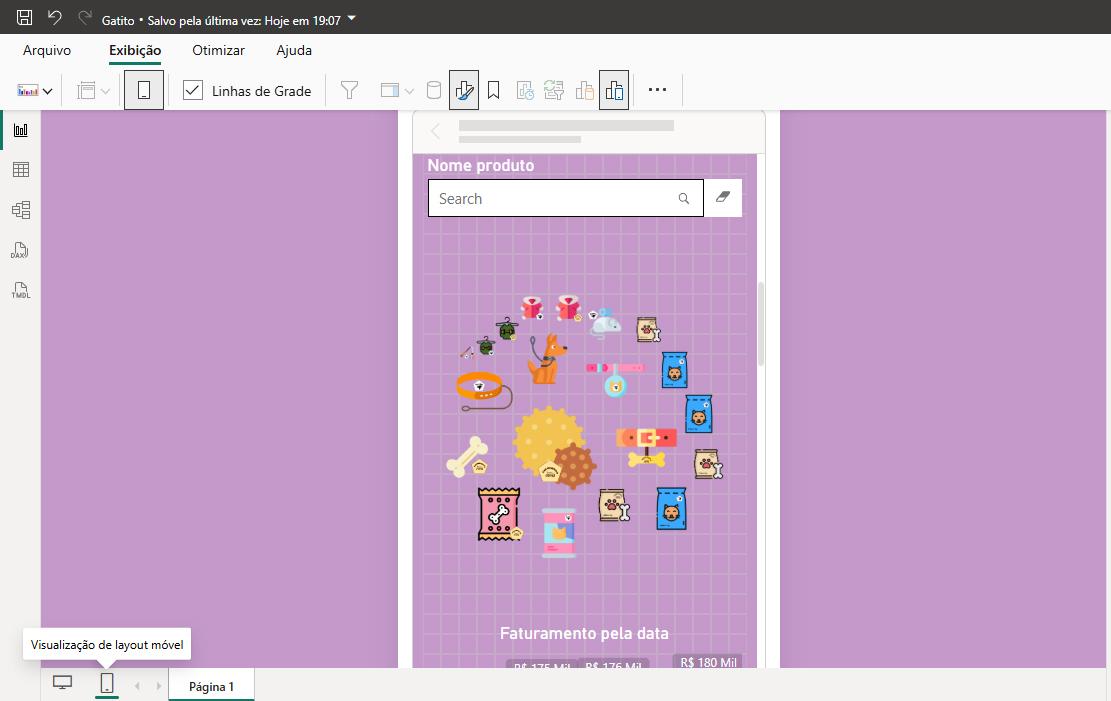Click the R$ 180 Mil data label
The image size is (1111, 701).
point(708,662)
